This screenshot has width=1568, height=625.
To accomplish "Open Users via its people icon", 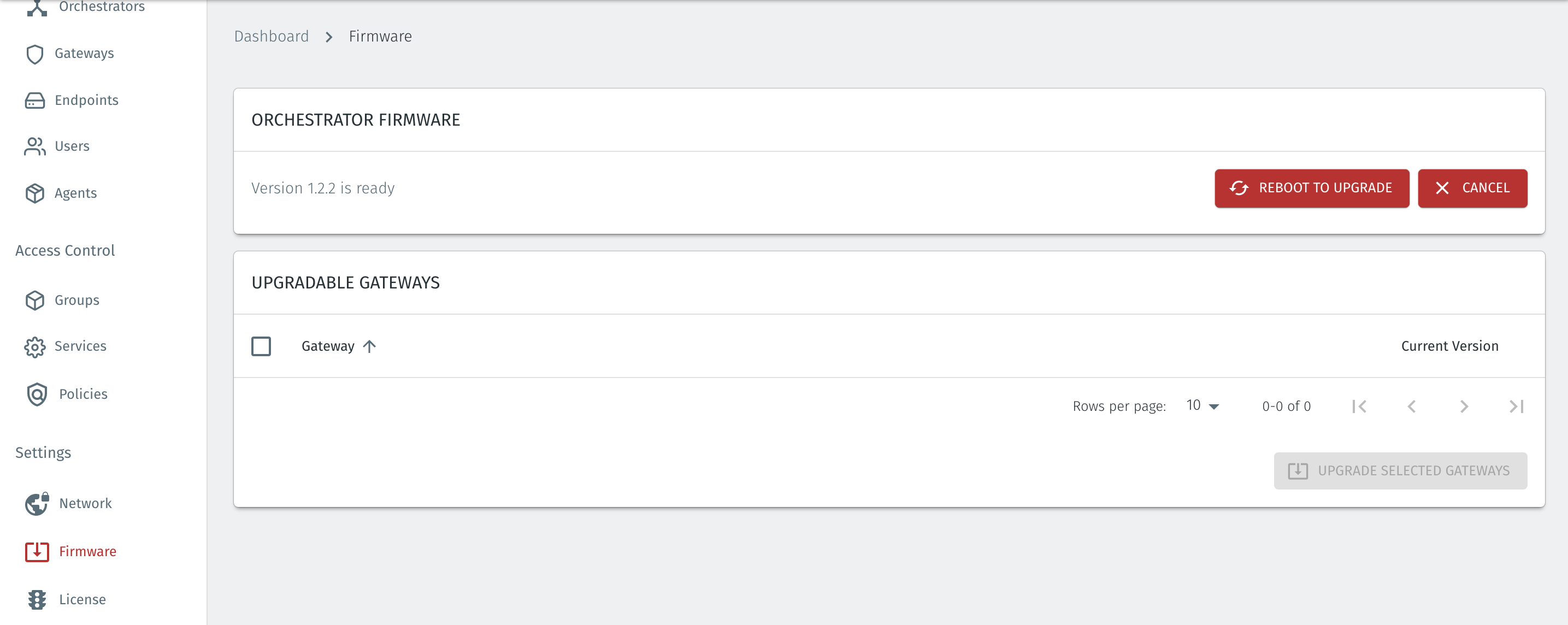I will [35, 146].
